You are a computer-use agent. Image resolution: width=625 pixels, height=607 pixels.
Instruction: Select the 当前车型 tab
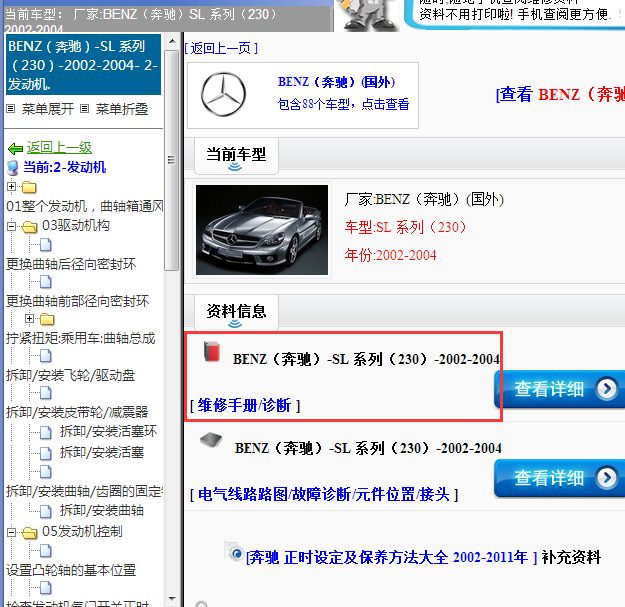[x=236, y=156]
